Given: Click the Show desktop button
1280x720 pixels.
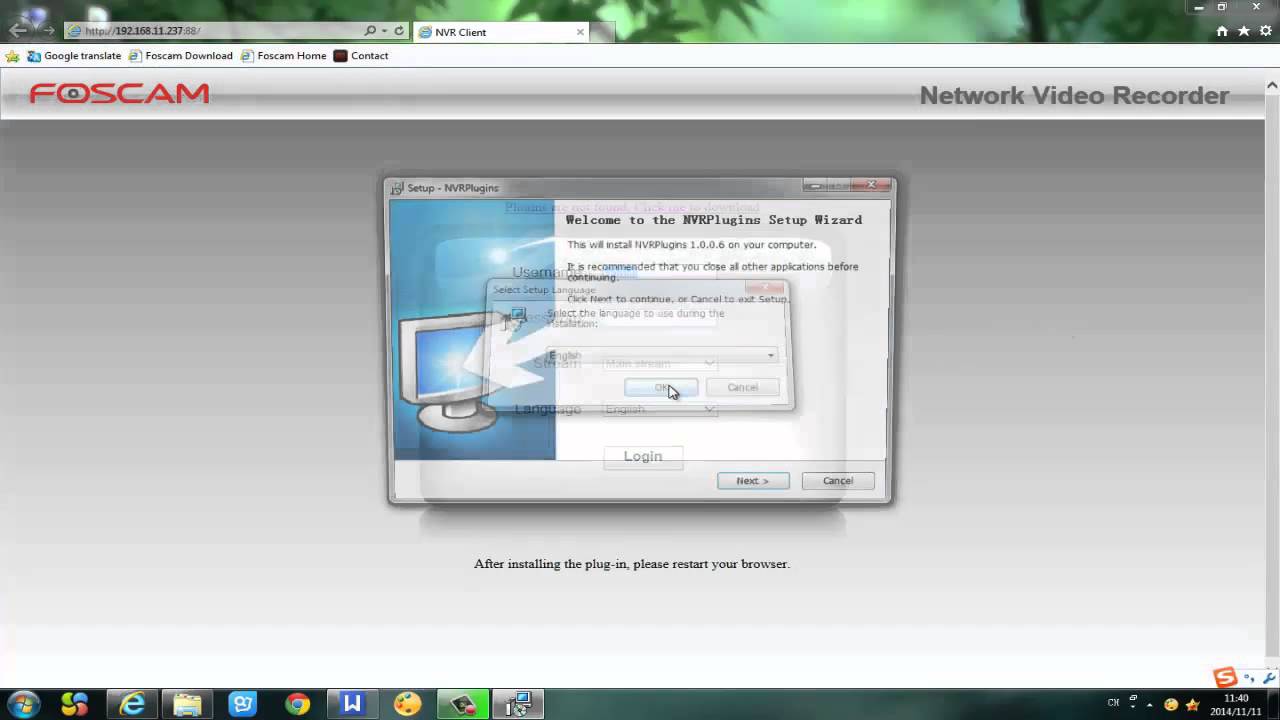Looking at the screenshot, I should pos(1274,704).
